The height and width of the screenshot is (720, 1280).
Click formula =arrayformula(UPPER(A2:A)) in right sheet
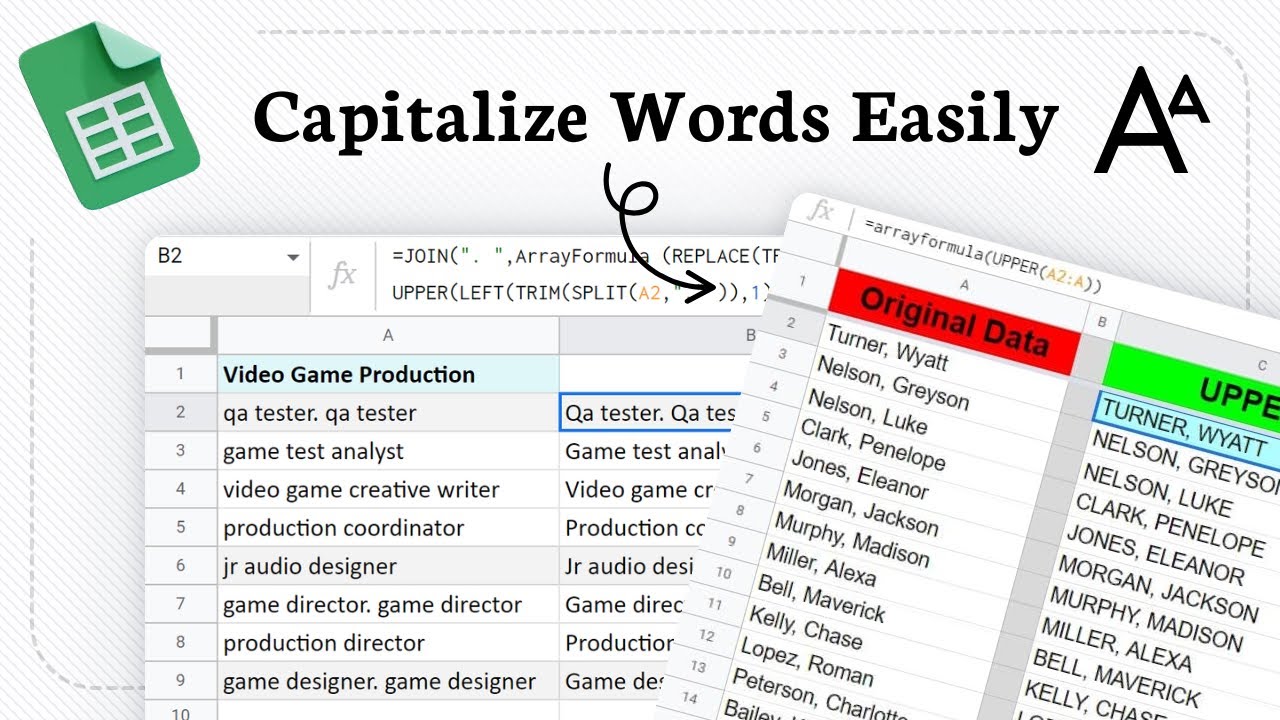pos(981,258)
